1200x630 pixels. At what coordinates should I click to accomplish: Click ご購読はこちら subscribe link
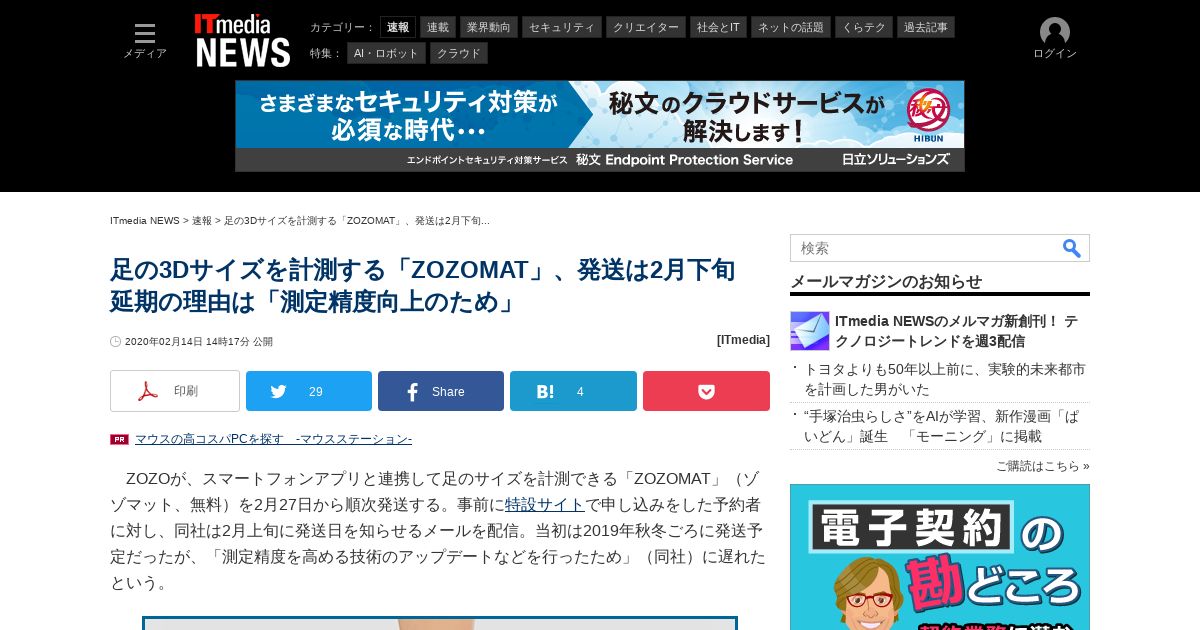(x=1043, y=466)
